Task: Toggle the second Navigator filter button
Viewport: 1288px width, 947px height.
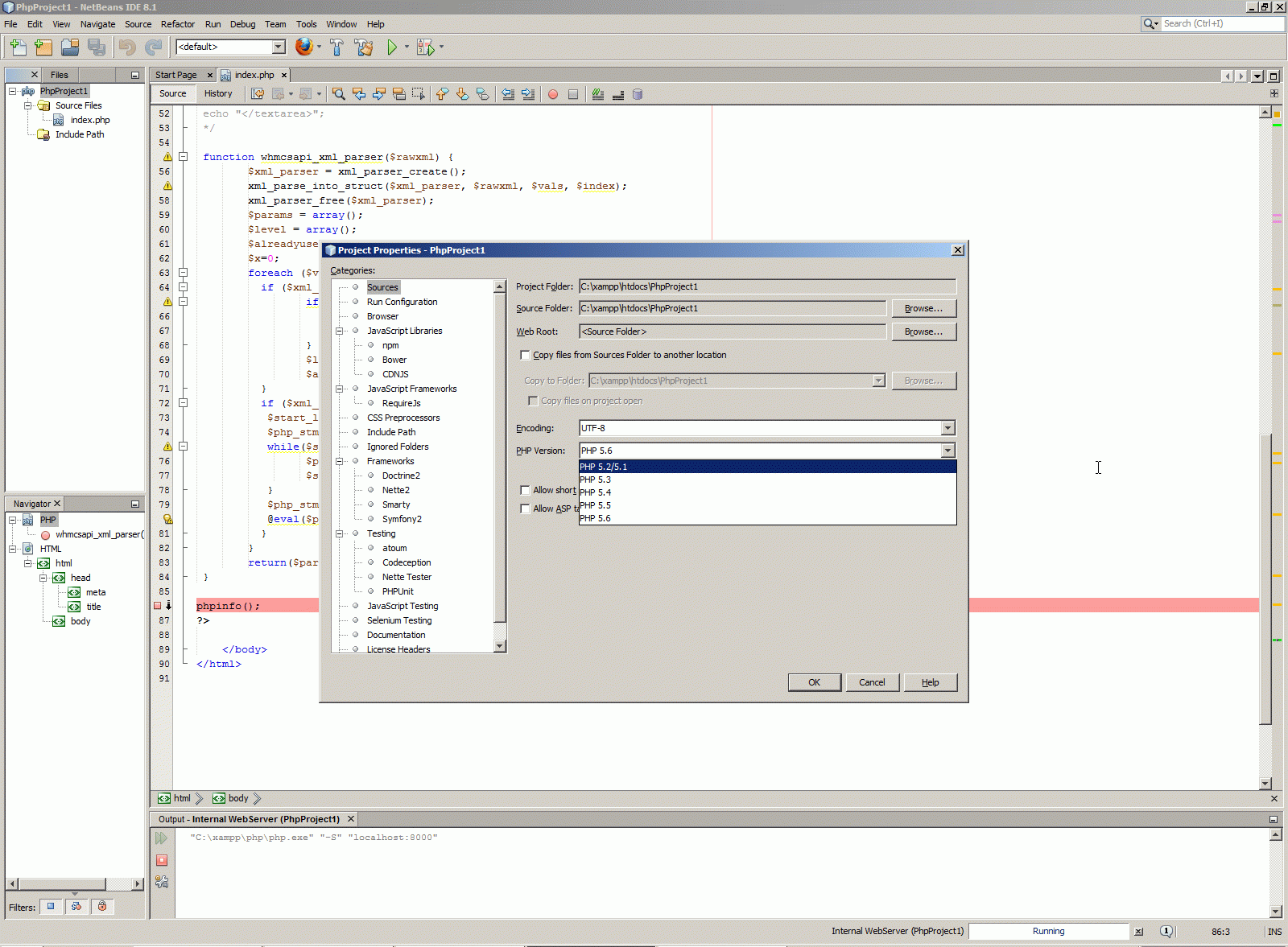Action: (76, 907)
